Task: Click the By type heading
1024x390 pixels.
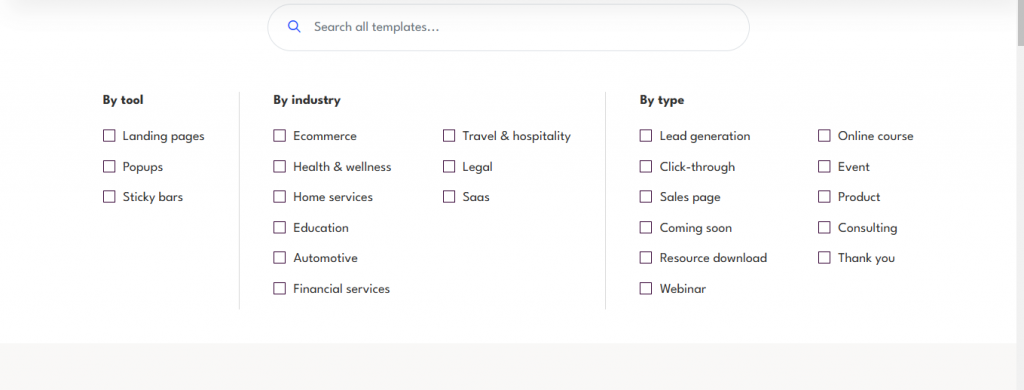Action: tap(662, 100)
